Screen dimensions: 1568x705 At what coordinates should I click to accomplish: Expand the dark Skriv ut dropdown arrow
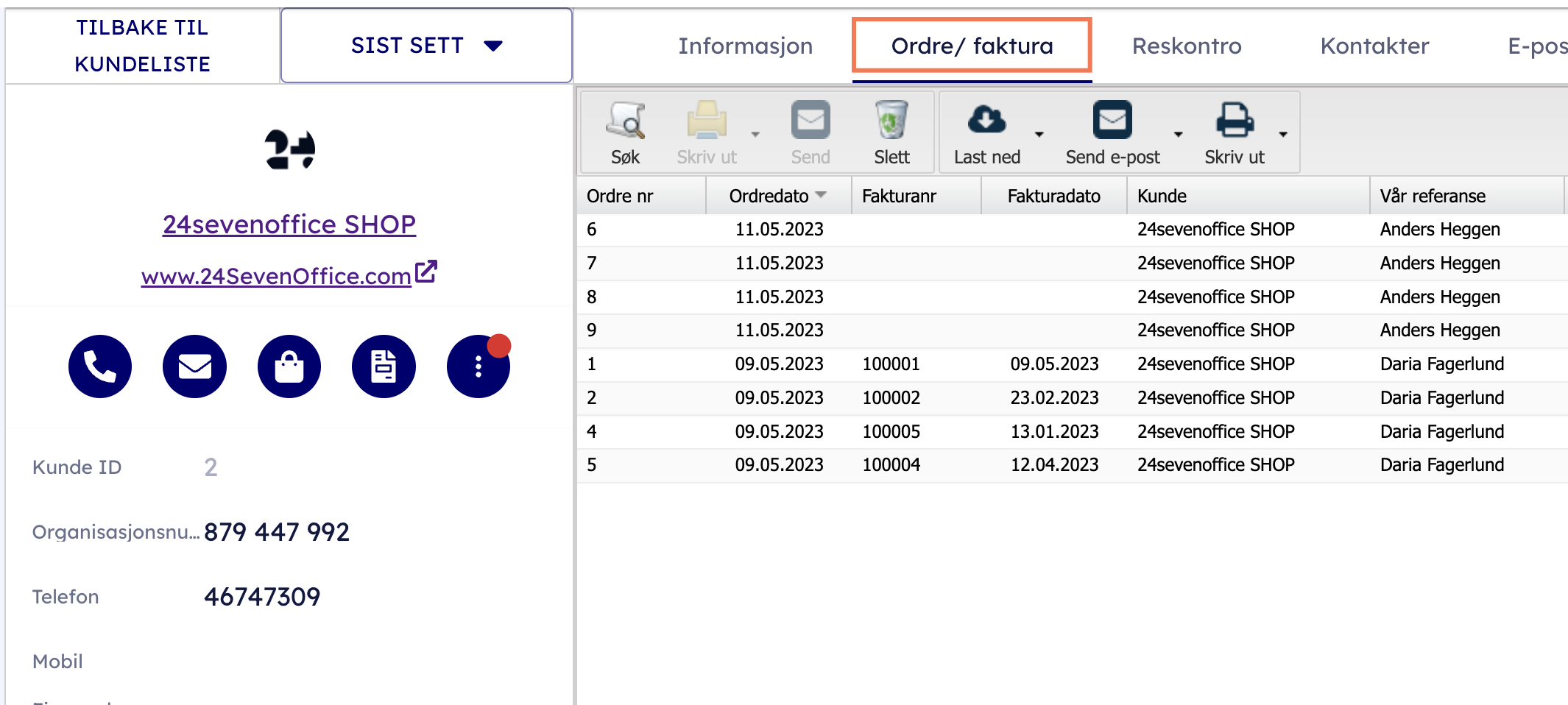click(x=1283, y=134)
